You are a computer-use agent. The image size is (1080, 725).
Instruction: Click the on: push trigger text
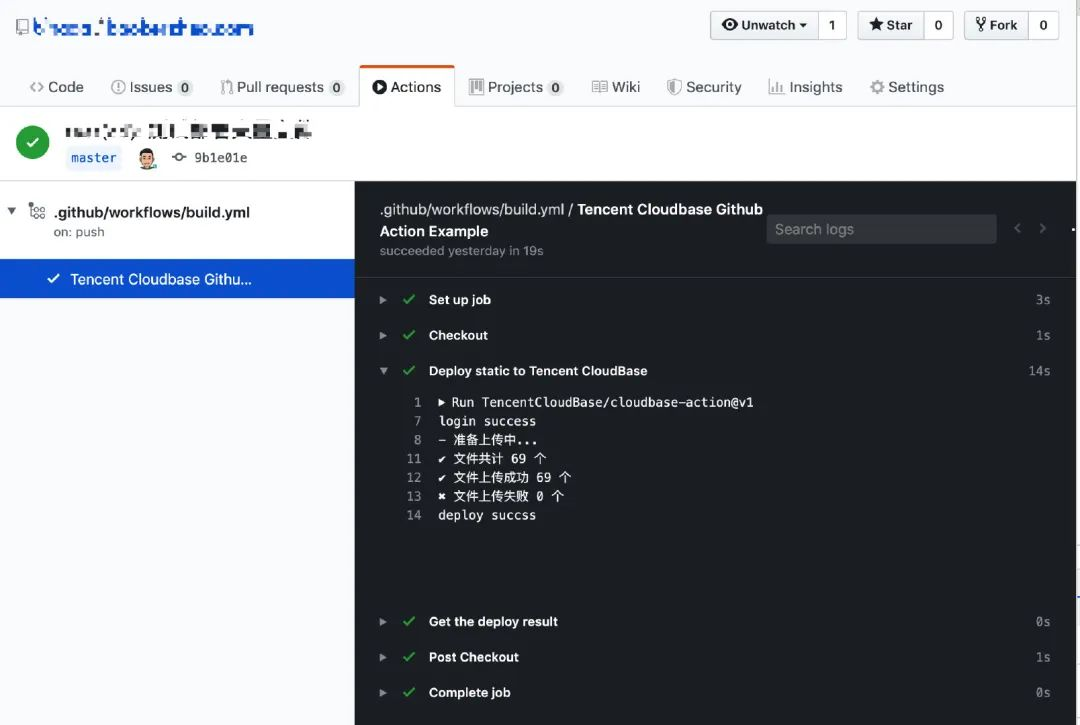click(79, 232)
